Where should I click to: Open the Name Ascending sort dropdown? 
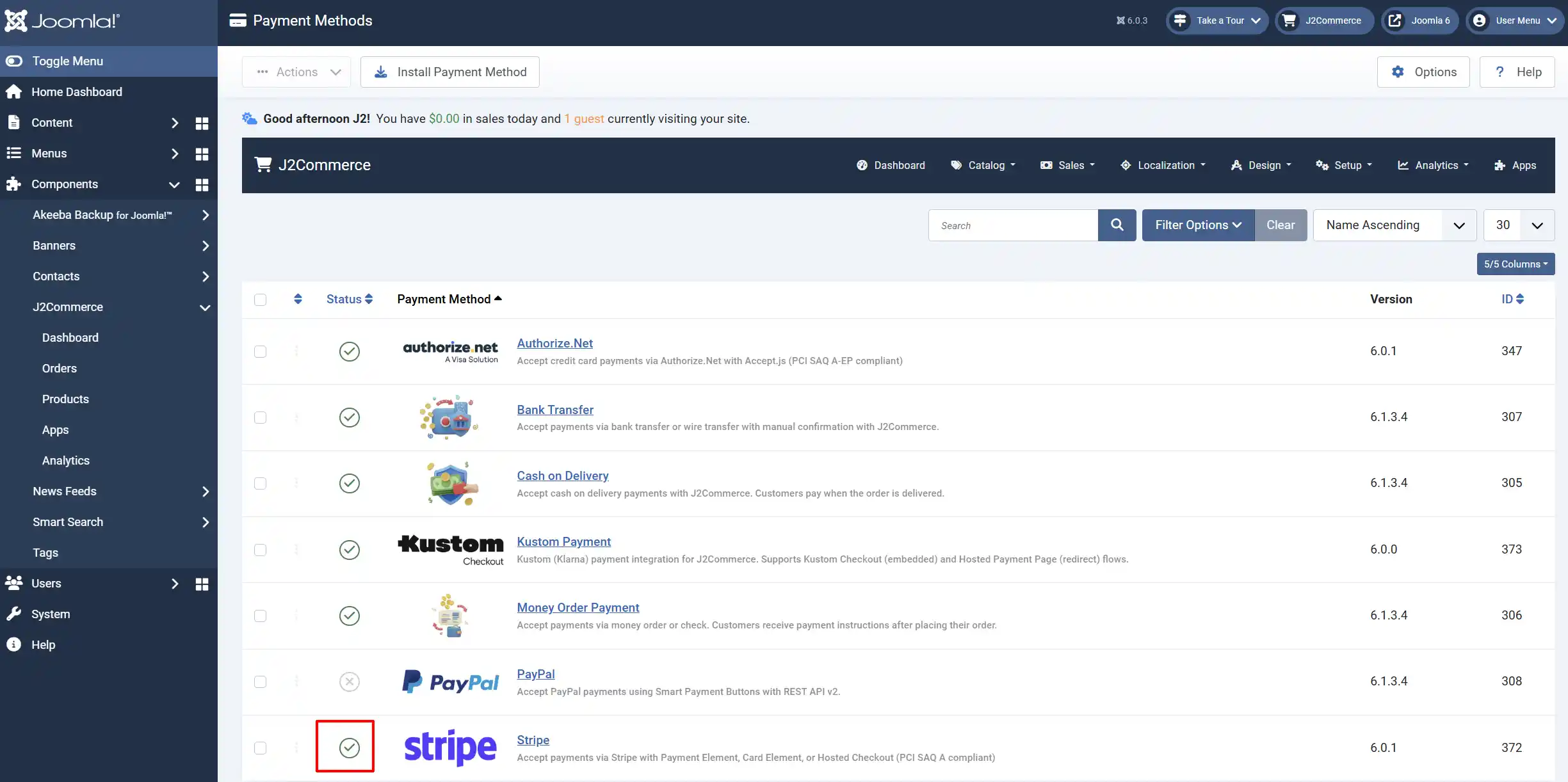pos(1394,225)
